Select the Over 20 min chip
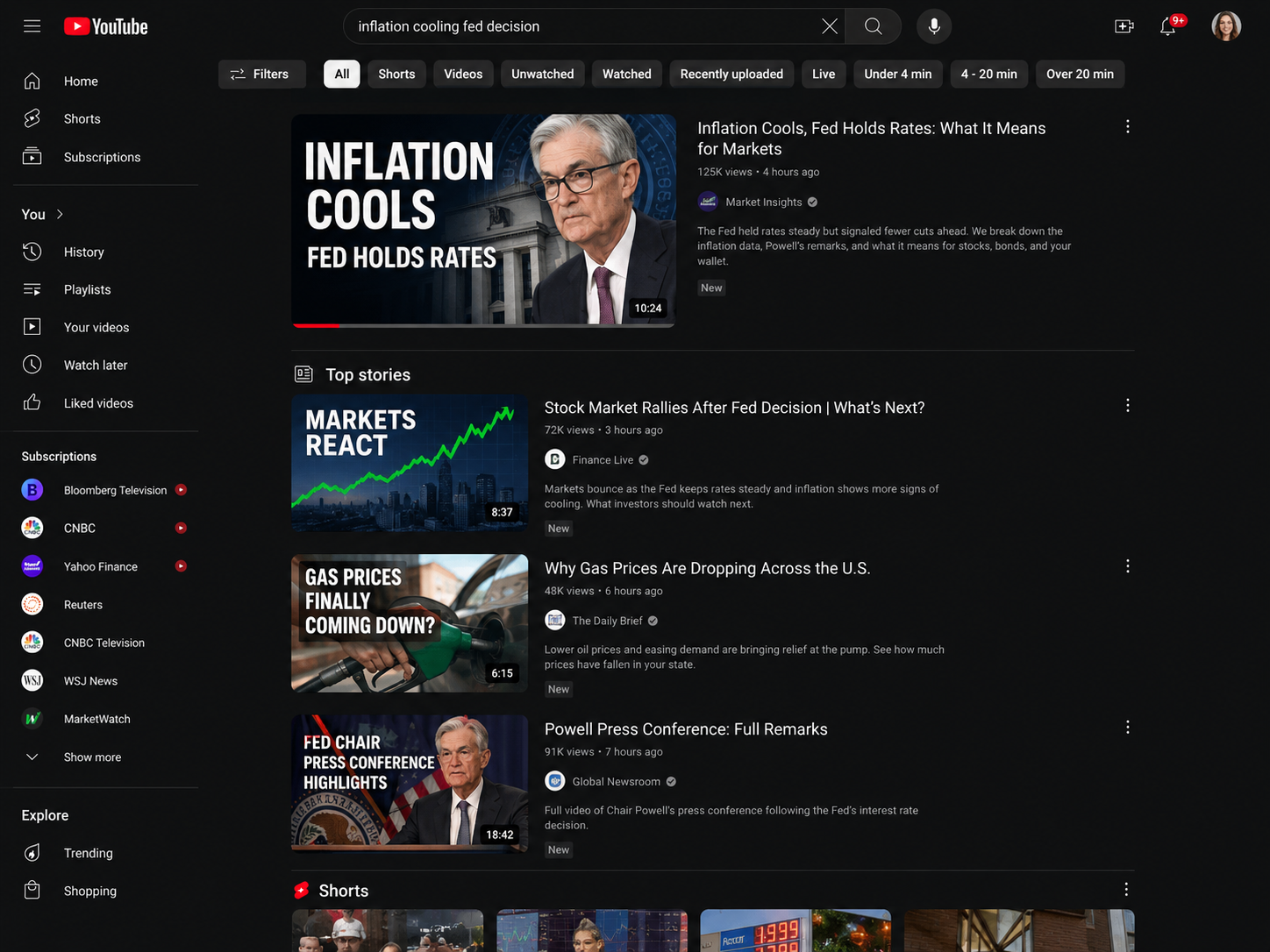 coord(1080,74)
